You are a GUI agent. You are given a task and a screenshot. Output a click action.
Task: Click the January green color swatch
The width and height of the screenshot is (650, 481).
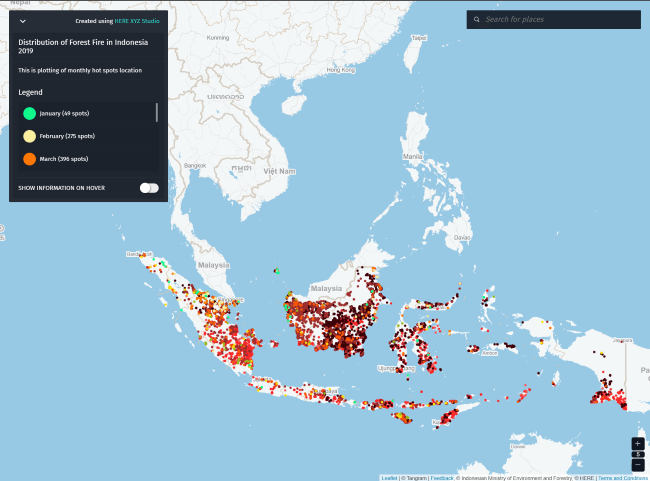click(x=29, y=113)
